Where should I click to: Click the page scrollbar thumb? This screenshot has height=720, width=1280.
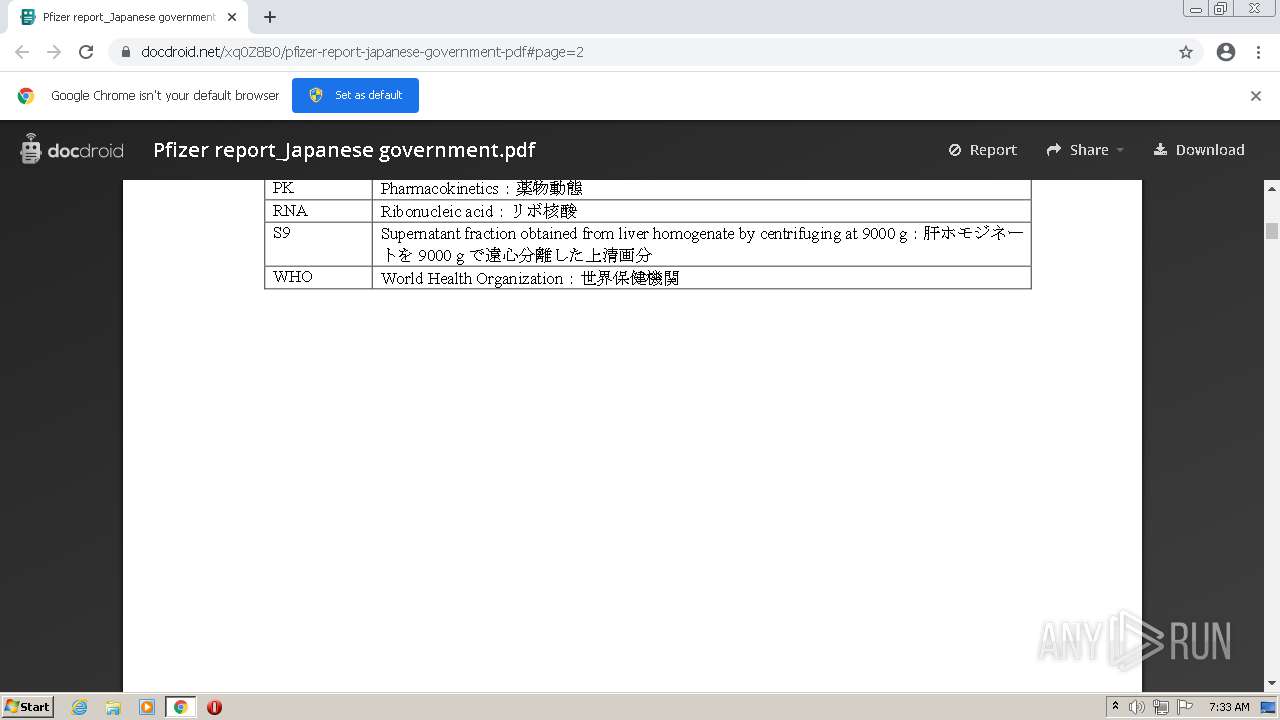1272,231
